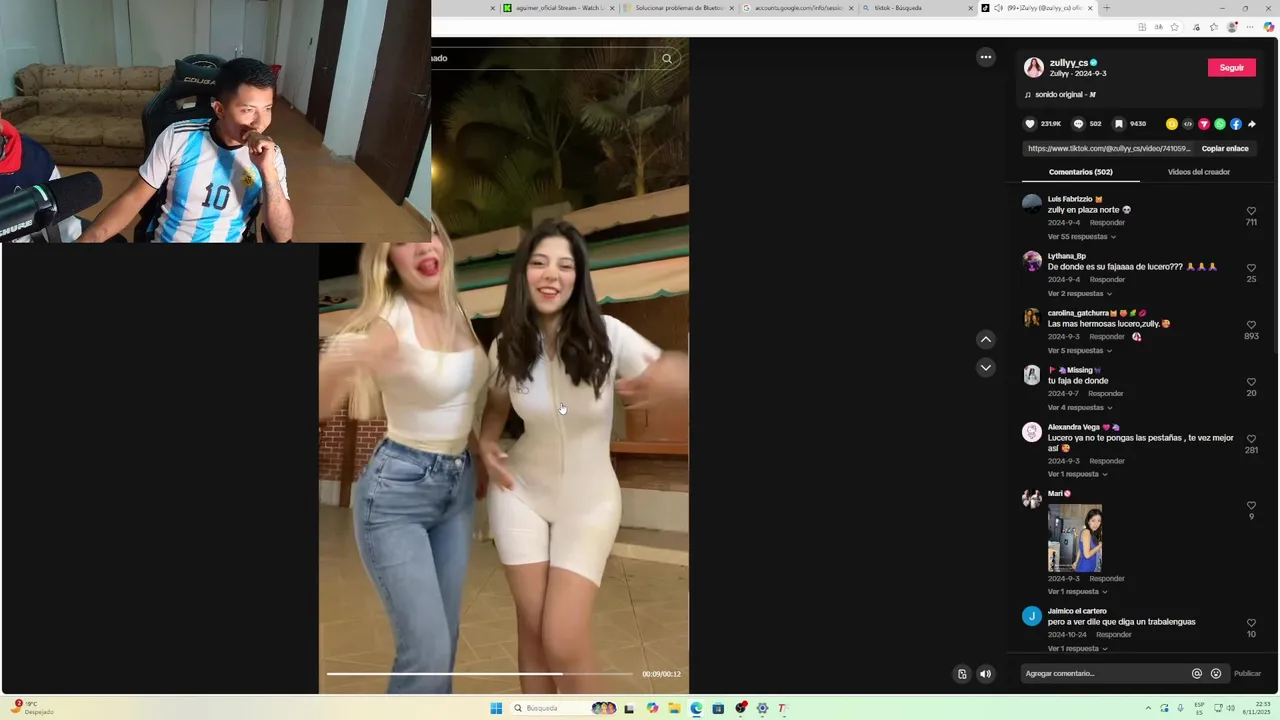Open the weather widget in taskbar
1280x720 pixels.
[x=32, y=708]
